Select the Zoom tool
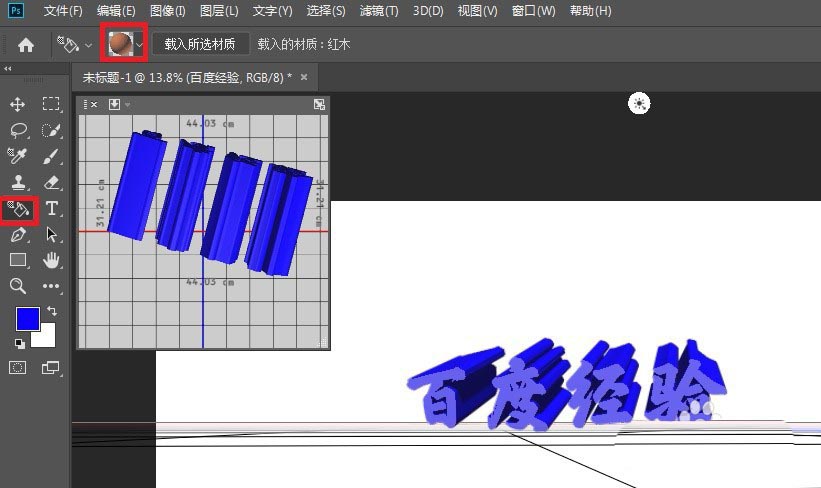Image resolution: width=821 pixels, height=488 pixels. click(x=18, y=286)
